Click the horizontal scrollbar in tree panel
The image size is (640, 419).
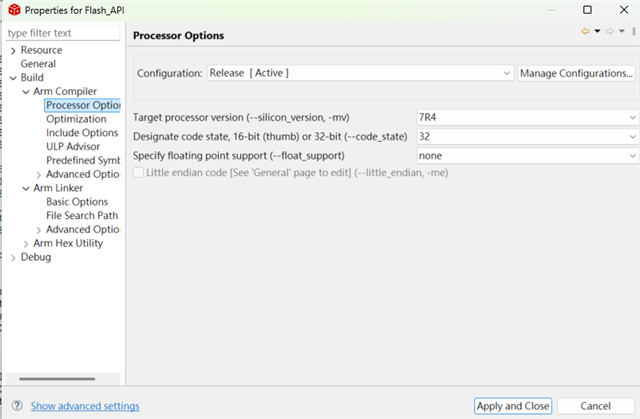(57, 379)
